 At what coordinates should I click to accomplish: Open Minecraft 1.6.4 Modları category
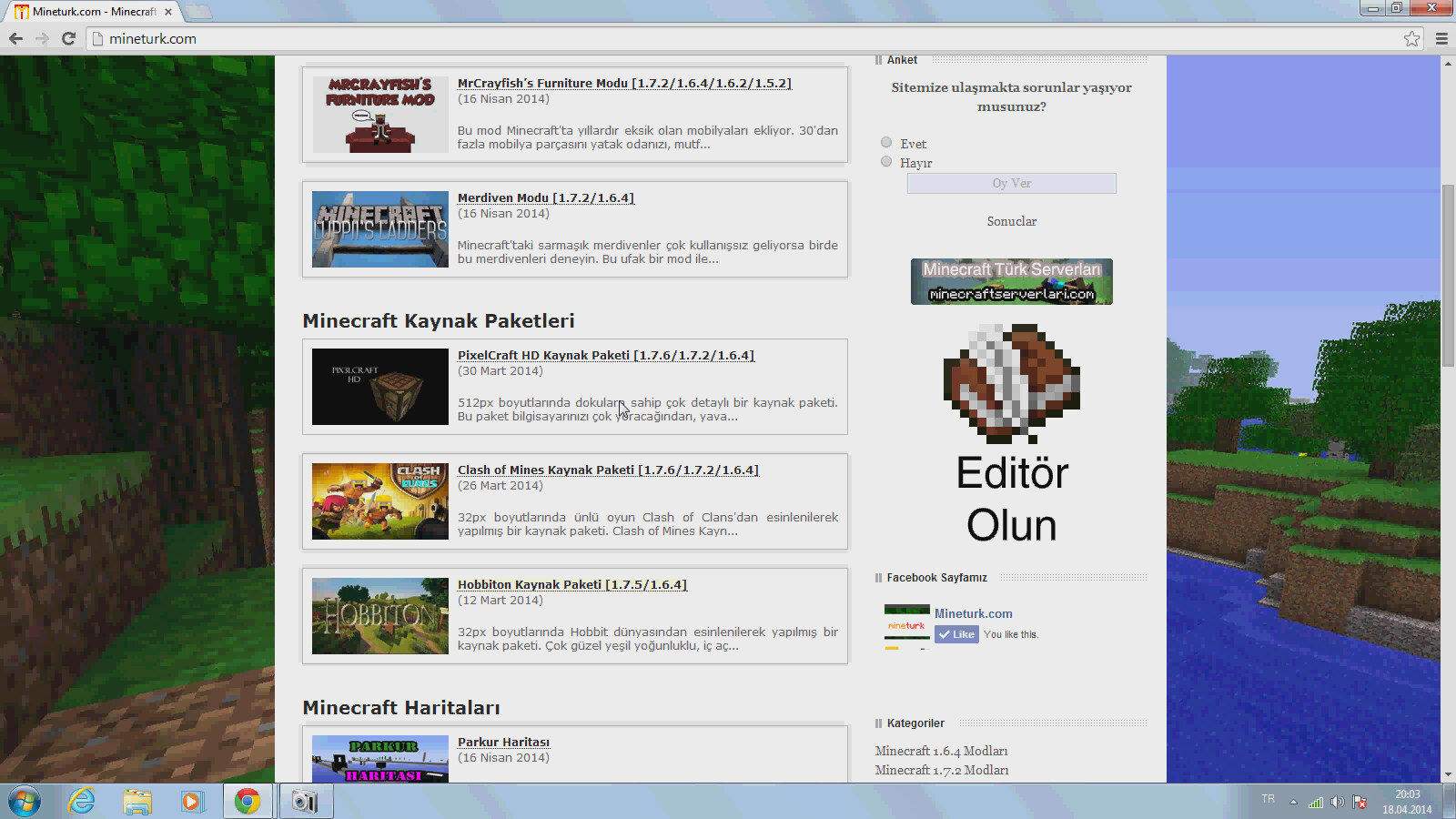coord(941,751)
